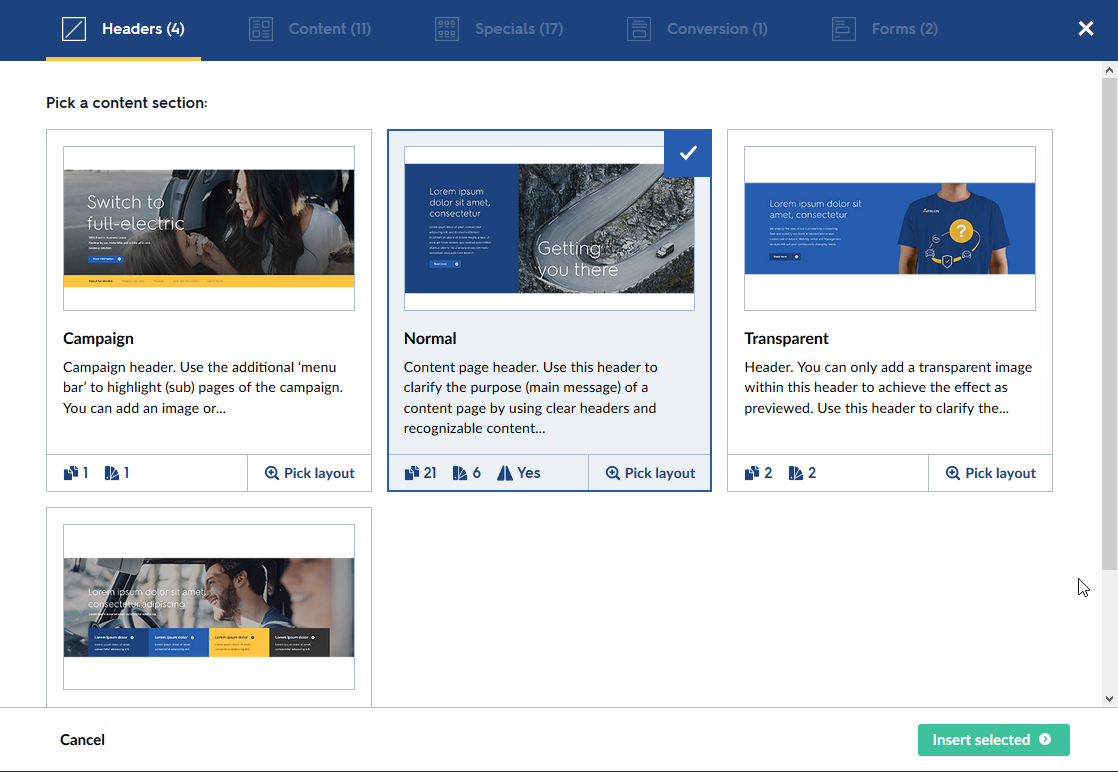Click the Transparent title text
Image resolution: width=1118 pixels, height=772 pixels.
coord(786,339)
